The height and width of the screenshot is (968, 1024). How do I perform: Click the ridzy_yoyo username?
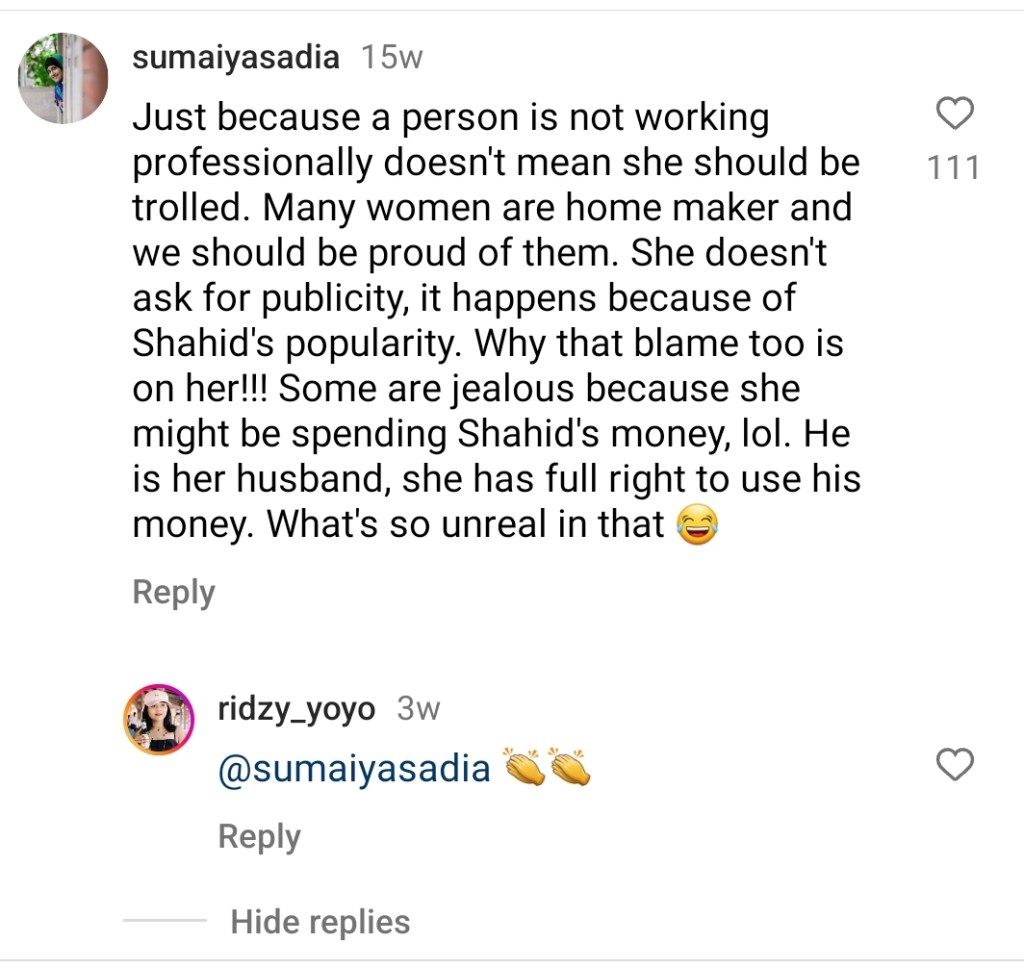[297, 710]
